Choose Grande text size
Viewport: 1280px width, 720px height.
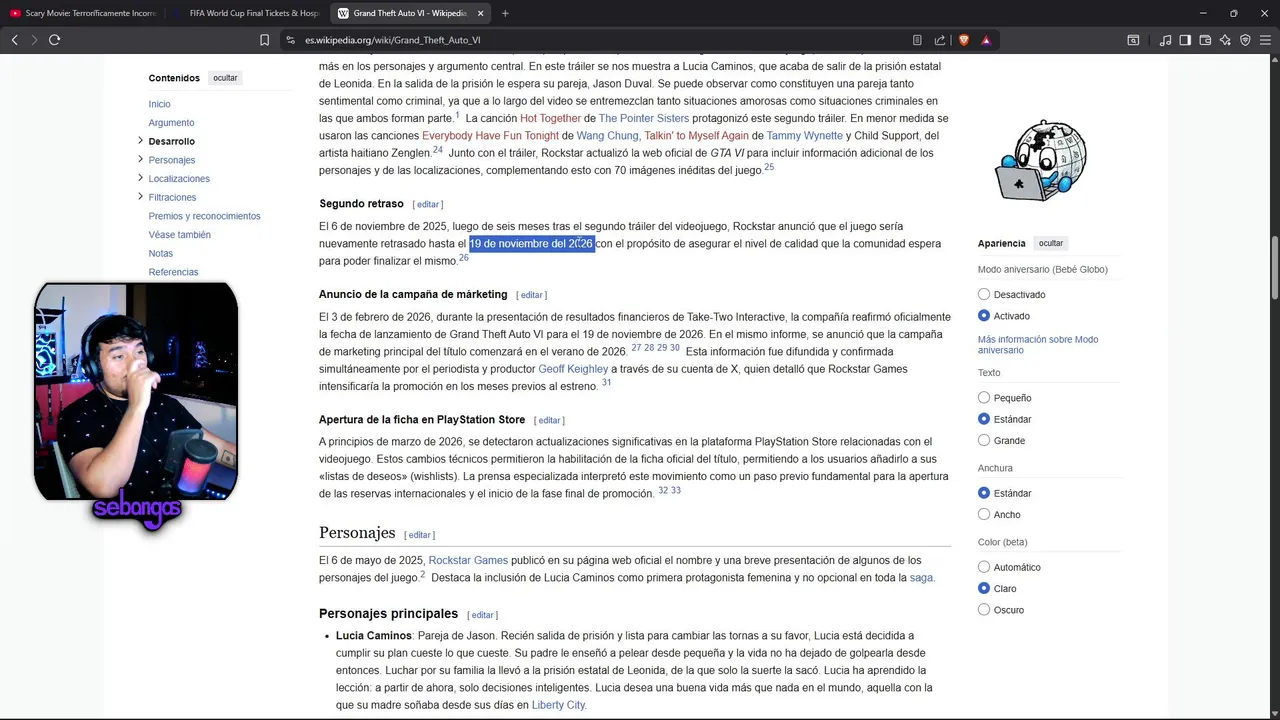point(984,440)
